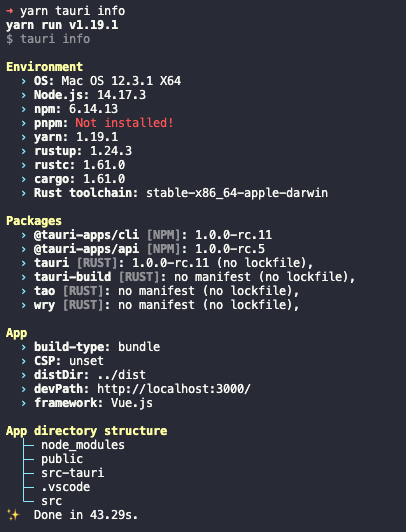This screenshot has width=406, height=532.
Task: Click the 'yarn tauri info' command text
Action: [73, 11]
